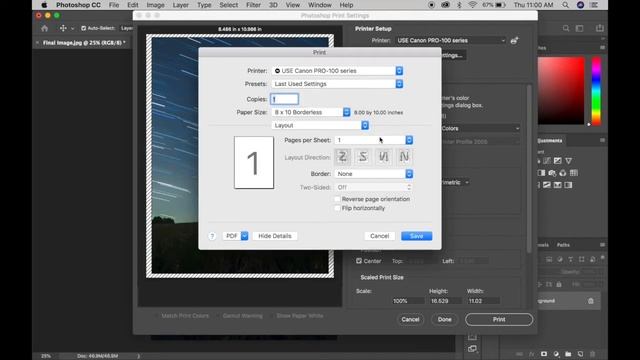Image resolution: width=640 pixels, height=360 pixels.
Task: Click the Black & White adjustment icon
Action: tap(542, 173)
